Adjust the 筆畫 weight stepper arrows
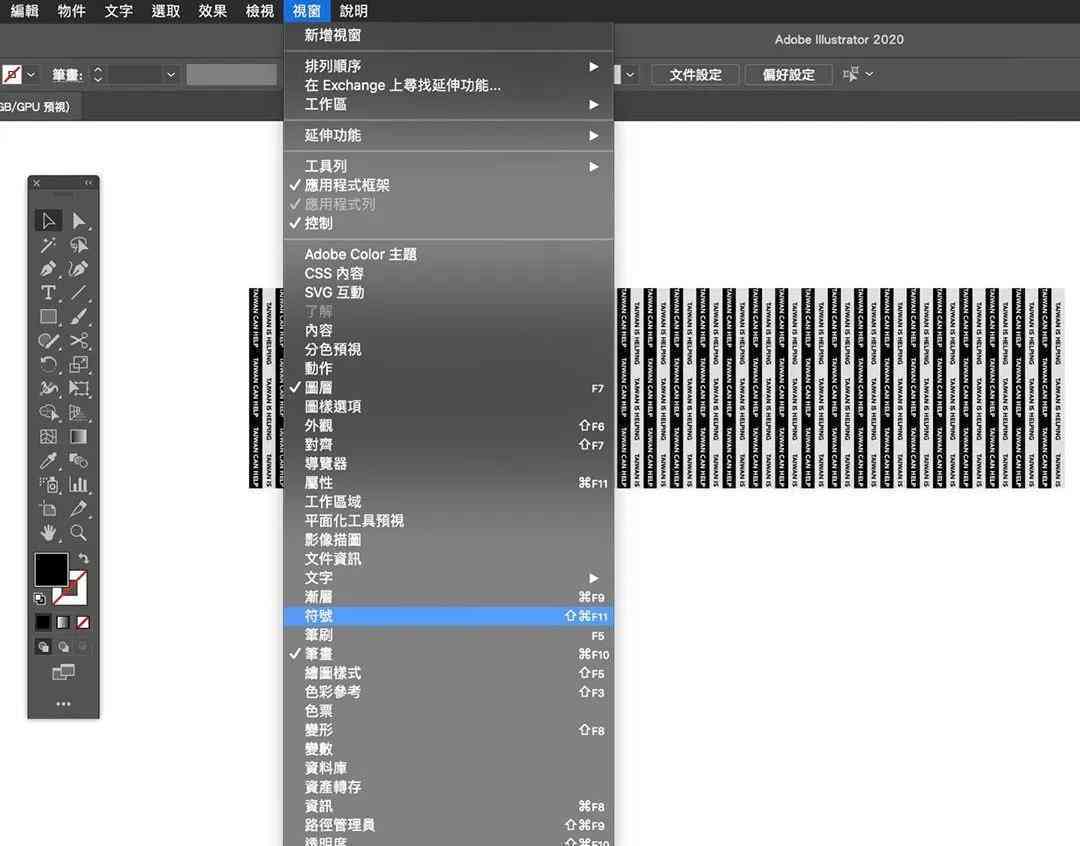This screenshot has width=1080, height=846. point(98,74)
